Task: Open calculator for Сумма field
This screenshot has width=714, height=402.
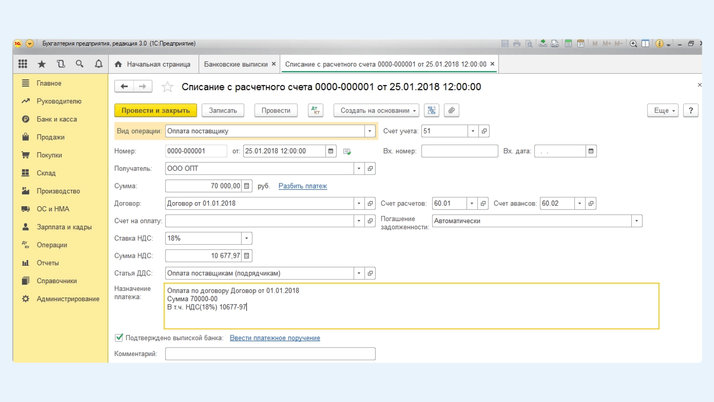Action: click(x=247, y=186)
